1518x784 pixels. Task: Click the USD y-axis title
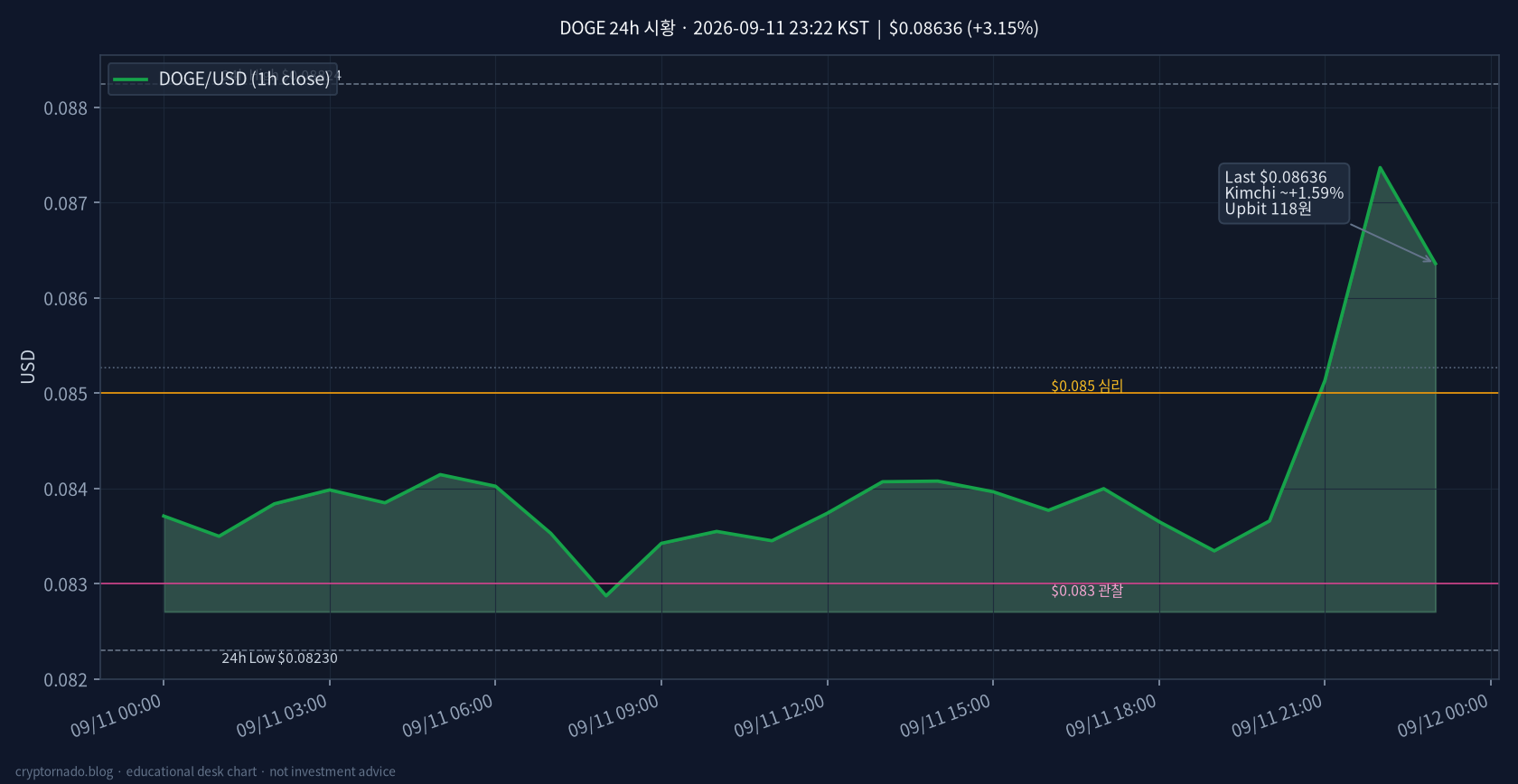(x=28, y=367)
